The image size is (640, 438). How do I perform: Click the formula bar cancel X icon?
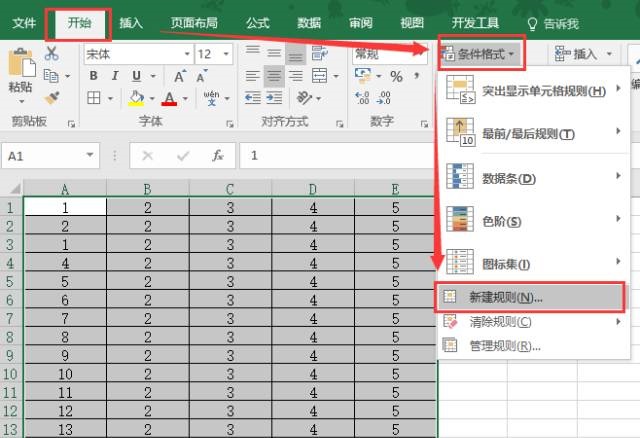tap(147, 156)
